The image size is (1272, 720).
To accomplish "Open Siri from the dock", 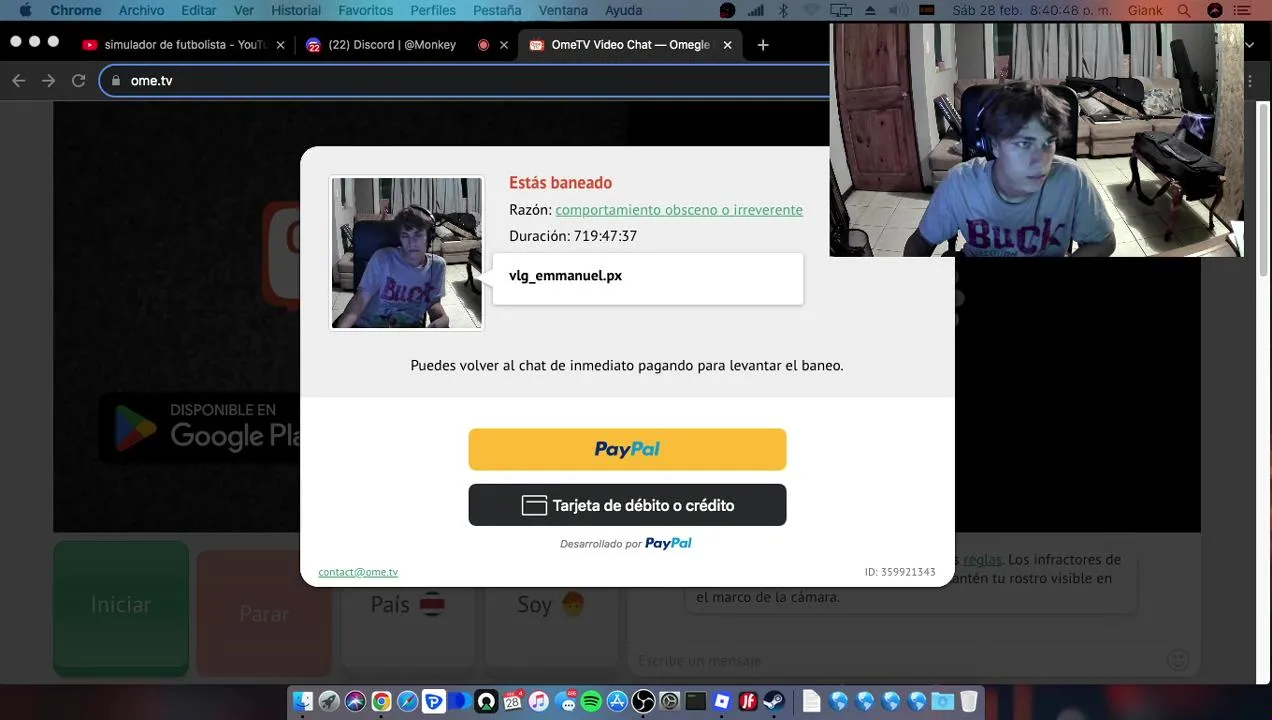I will [x=355, y=702].
